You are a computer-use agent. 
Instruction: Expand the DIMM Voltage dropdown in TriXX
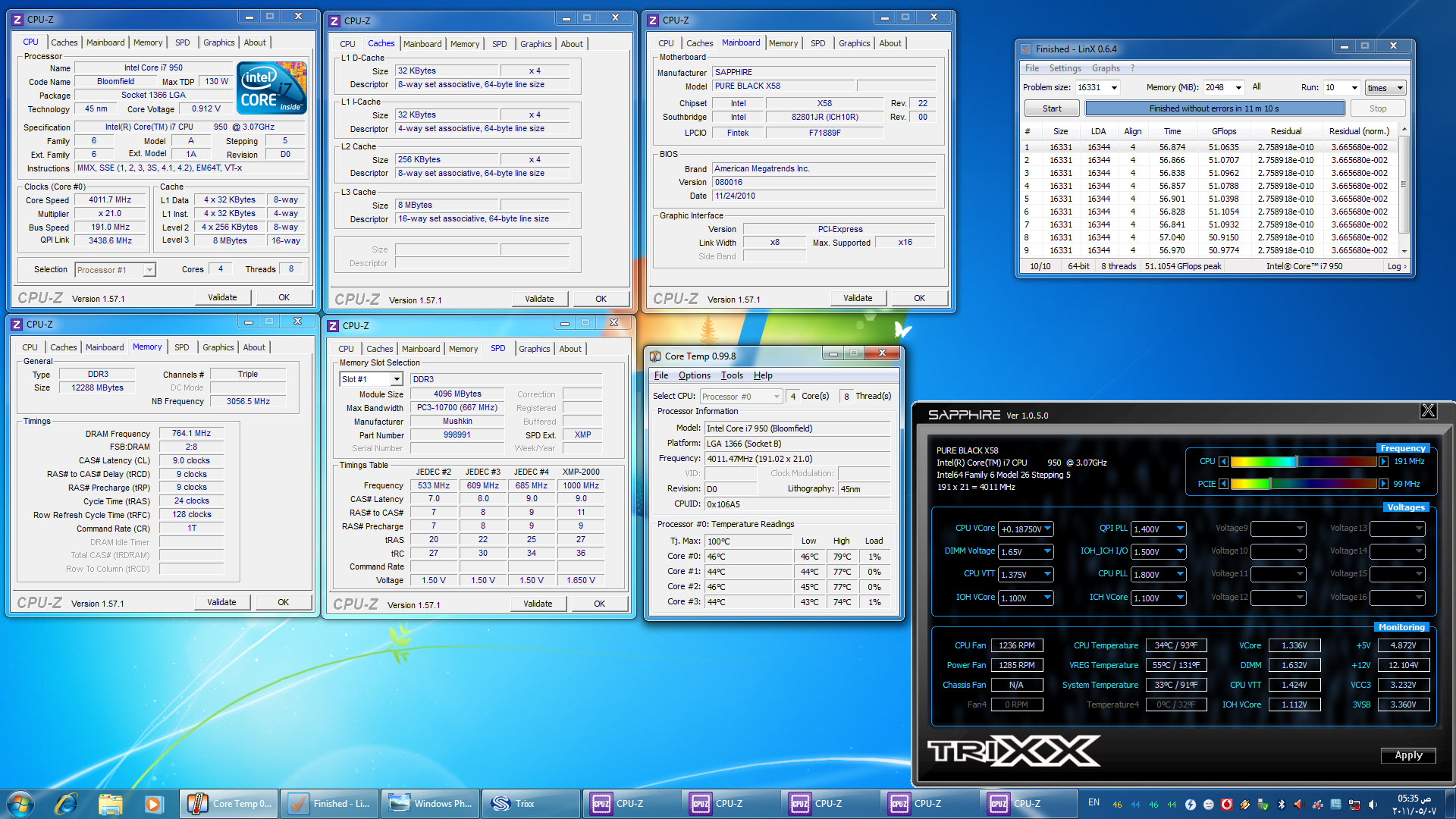point(1047,551)
